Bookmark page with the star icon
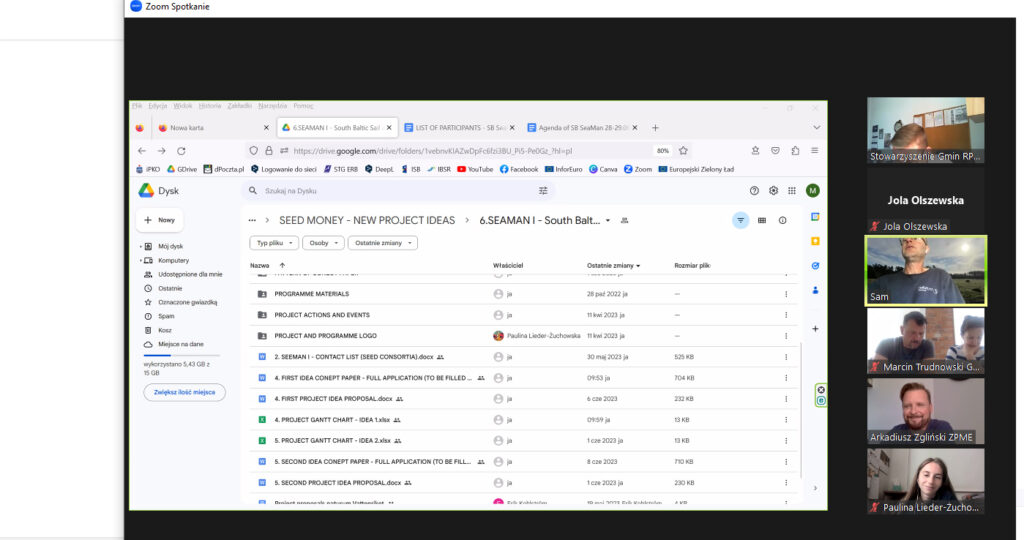Viewport: 1024px width, 540px height. click(683, 151)
